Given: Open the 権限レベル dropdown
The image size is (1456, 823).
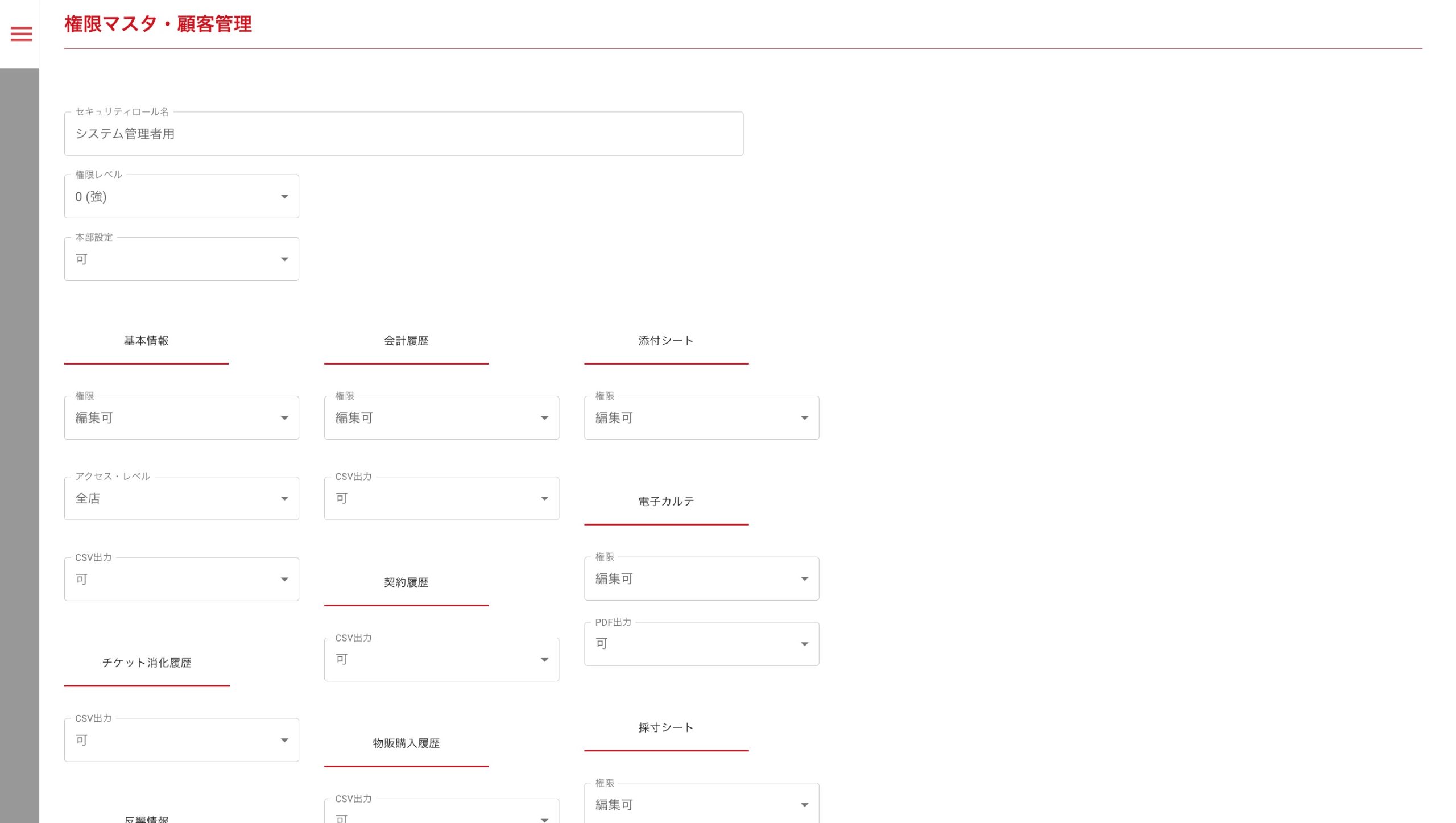Looking at the screenshot, I should 181,197.
